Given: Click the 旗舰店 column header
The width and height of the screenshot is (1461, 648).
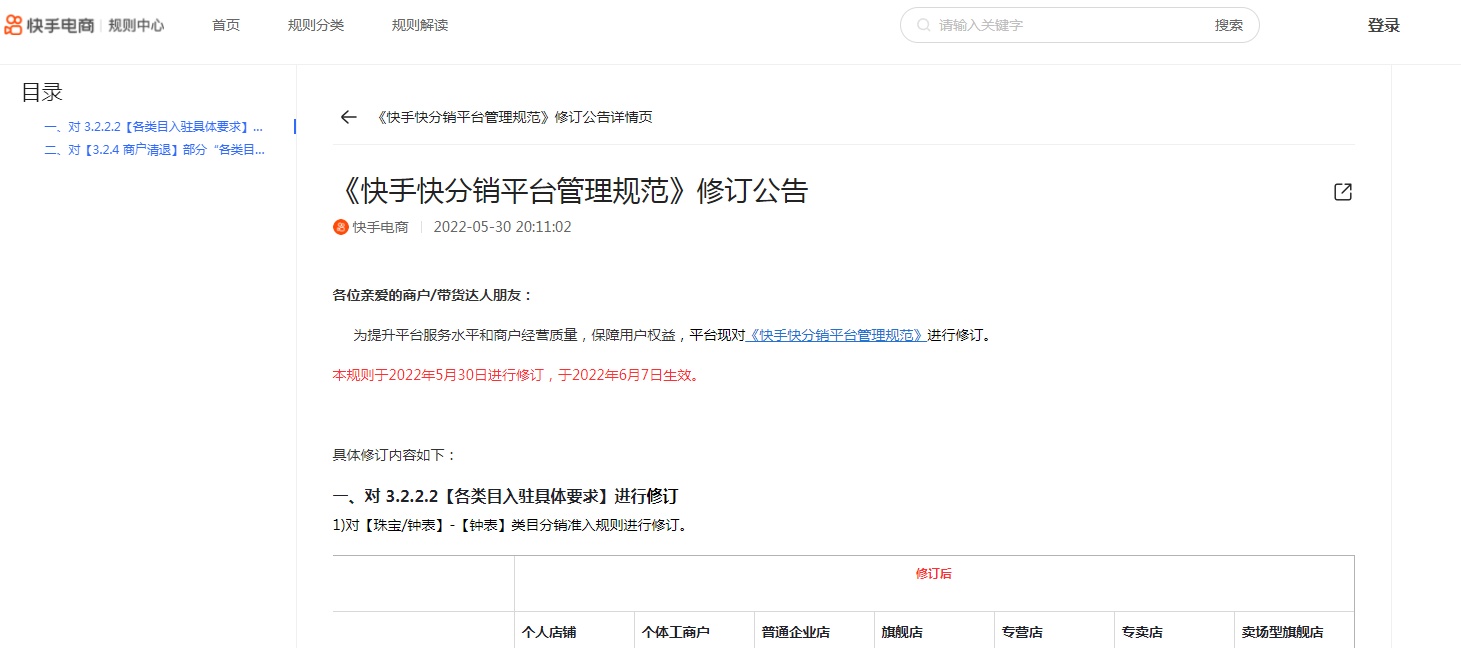Looking at the screenshot, I should pyautogui.click(x=902, y=632).
